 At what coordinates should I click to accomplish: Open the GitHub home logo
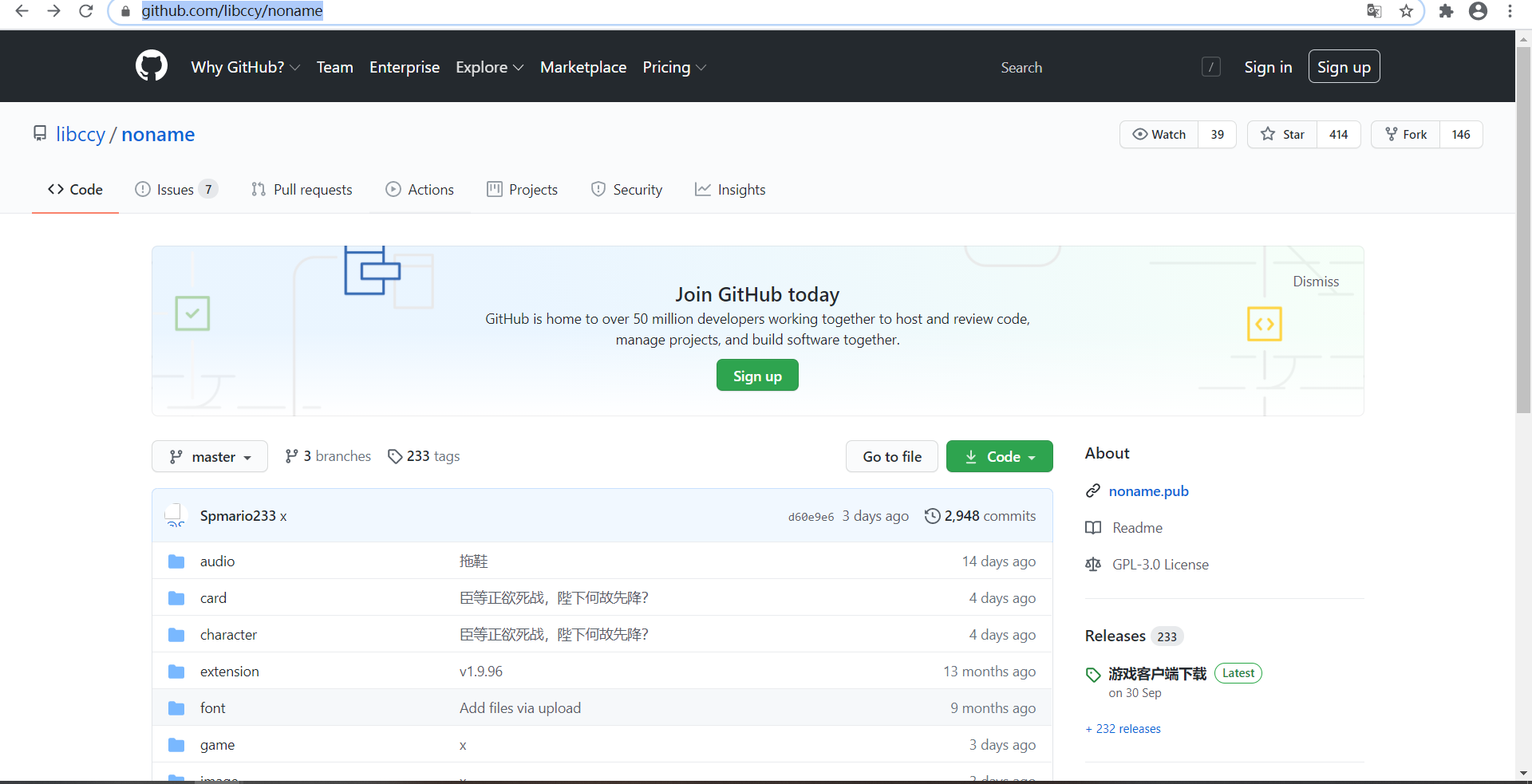point(151,66)
